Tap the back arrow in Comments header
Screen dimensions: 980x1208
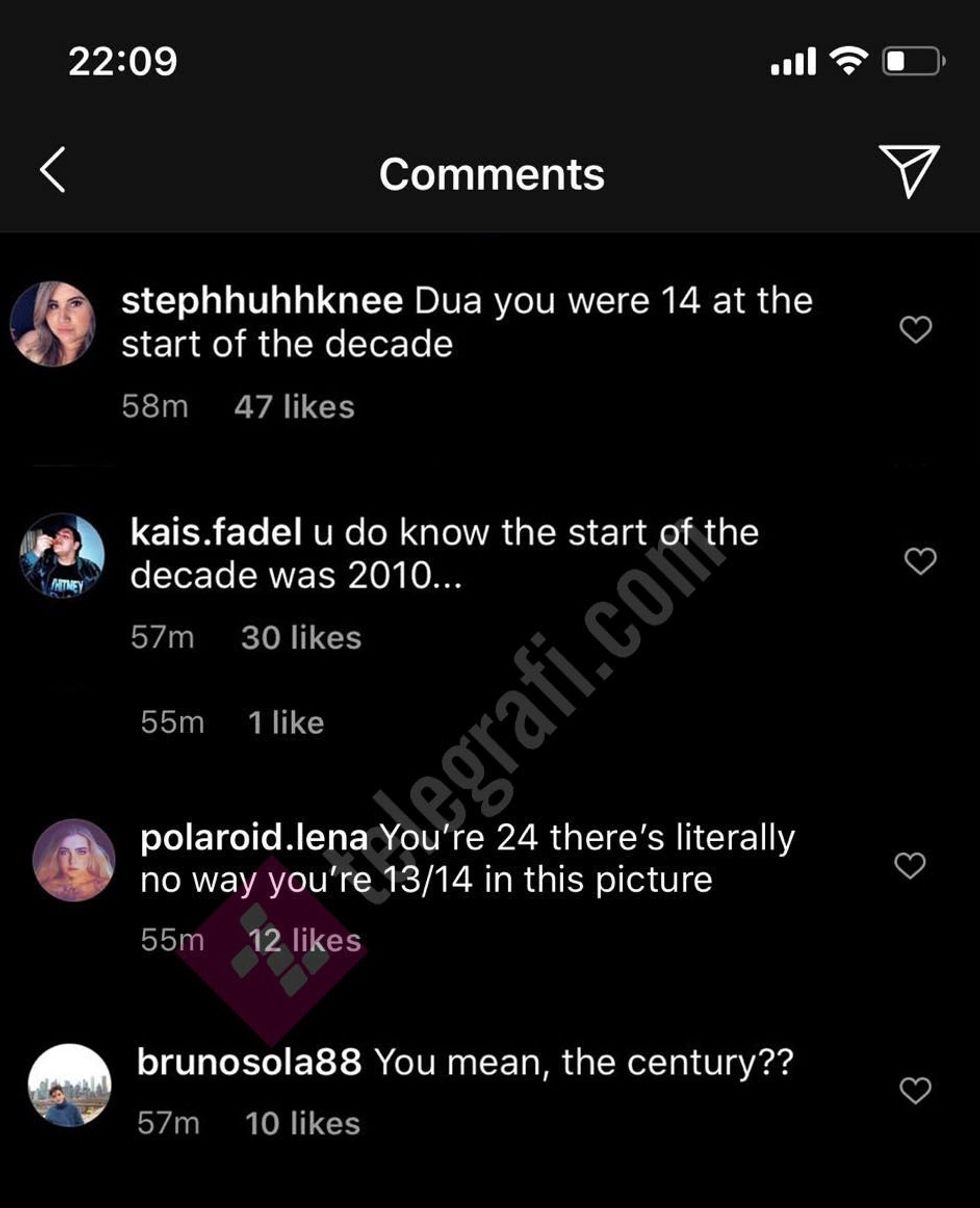[53, 170]
